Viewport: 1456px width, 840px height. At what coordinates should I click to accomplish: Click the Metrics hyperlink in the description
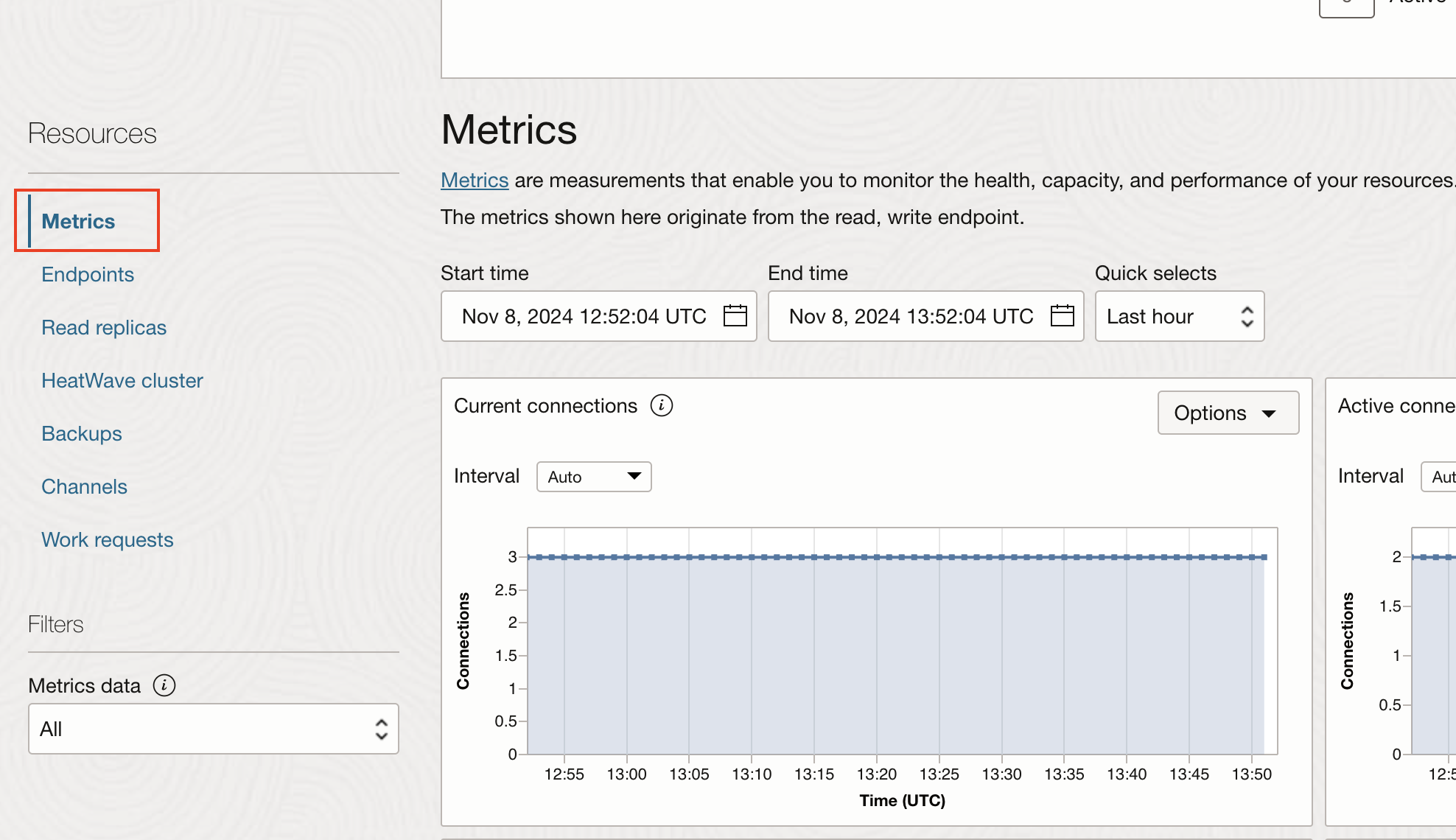pos(475,180)
